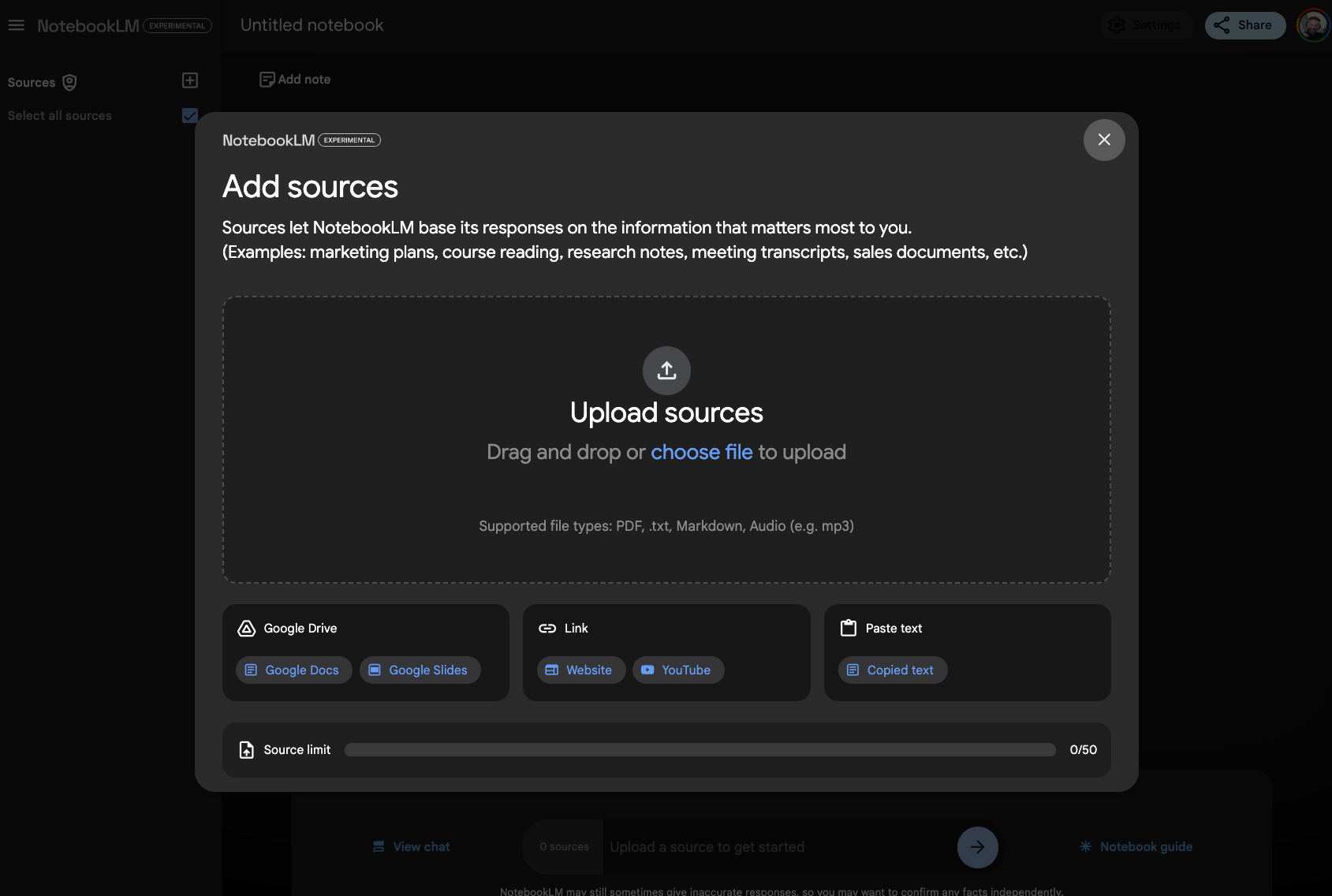Click the Untitled notebook title

click(312, 25)
